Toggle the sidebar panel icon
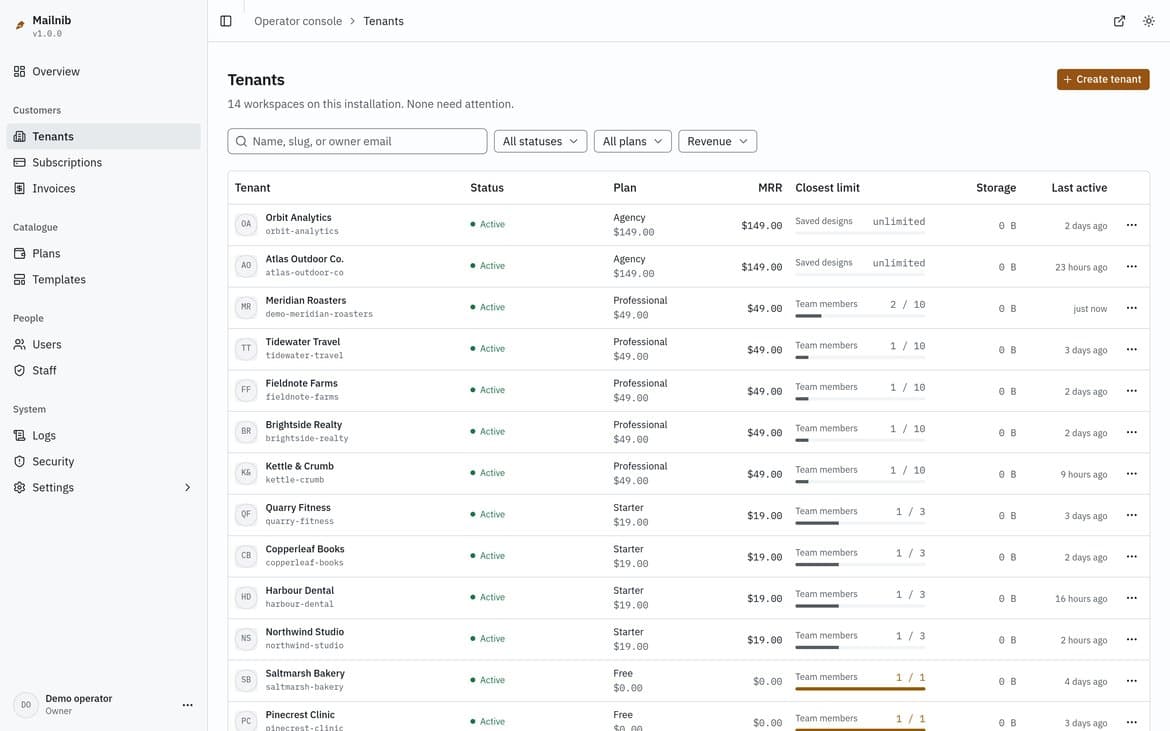This screenshot has height=731, width=1170. [225, 21]
